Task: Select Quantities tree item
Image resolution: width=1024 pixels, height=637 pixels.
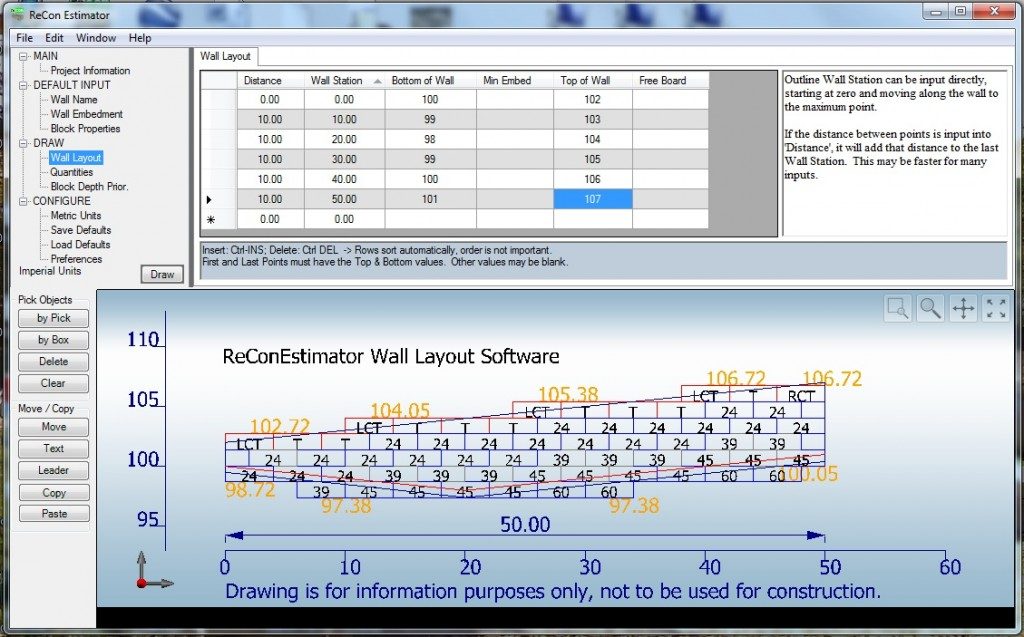Action: (71, 172)
